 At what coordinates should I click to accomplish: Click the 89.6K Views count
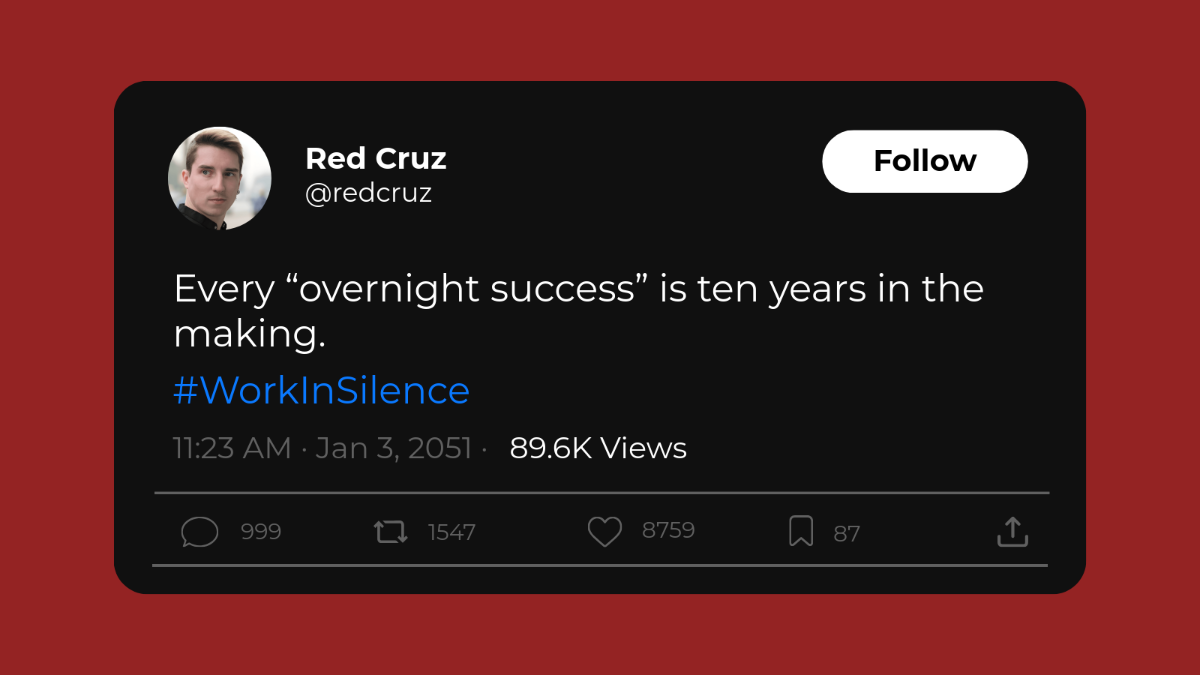click(598, 448)
